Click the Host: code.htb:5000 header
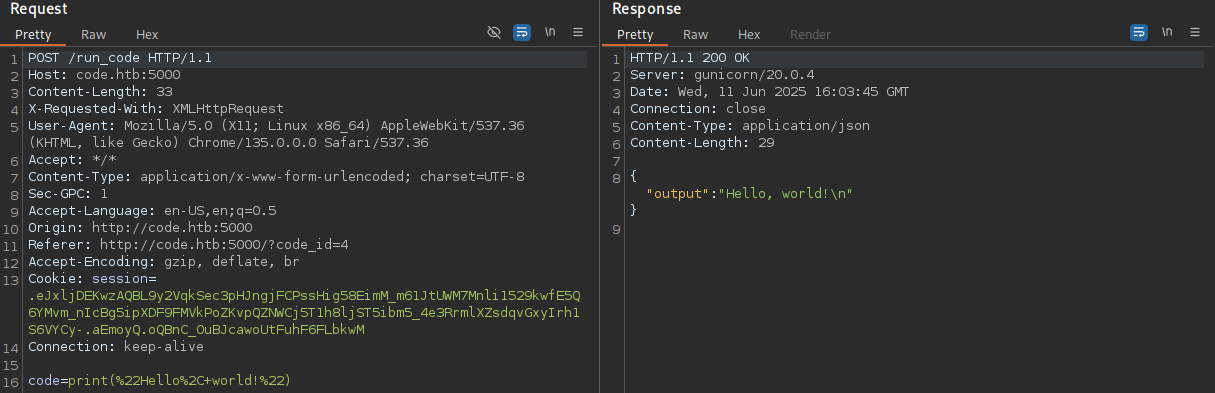1215x393 pixels. tap(104, 75)
